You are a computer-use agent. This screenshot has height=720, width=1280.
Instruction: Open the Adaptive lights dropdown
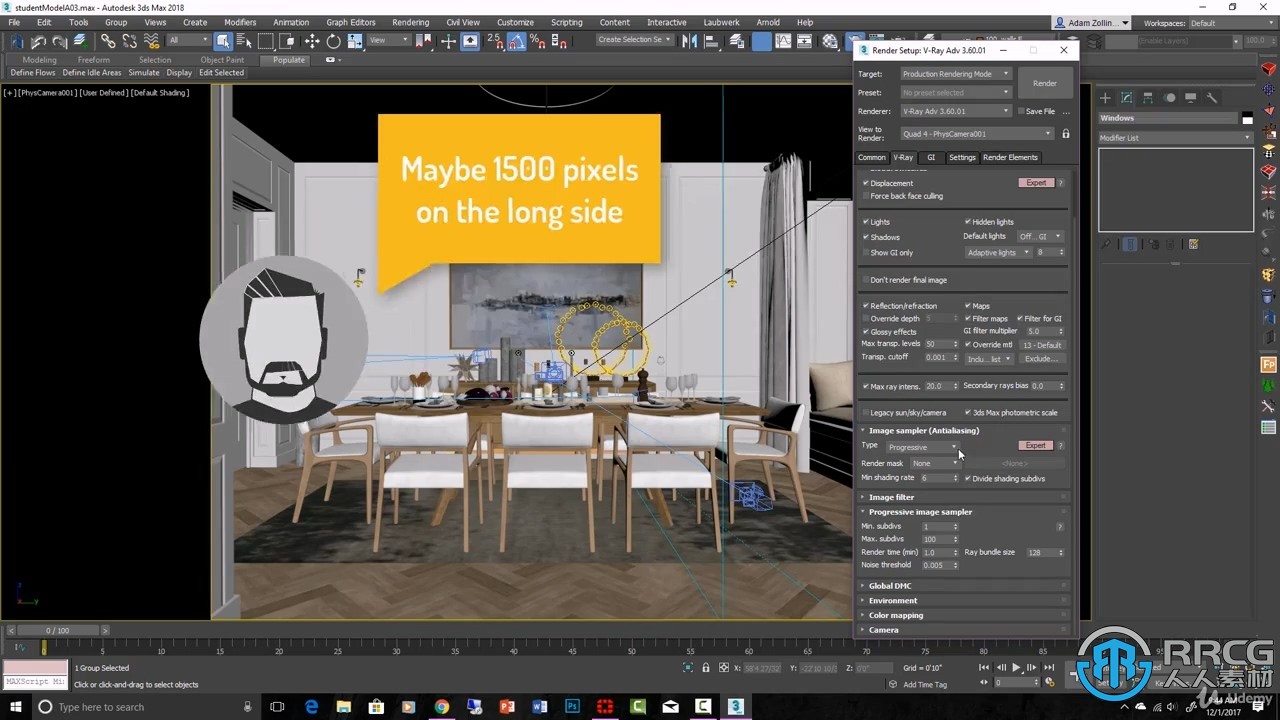click(x=998, y=253)
